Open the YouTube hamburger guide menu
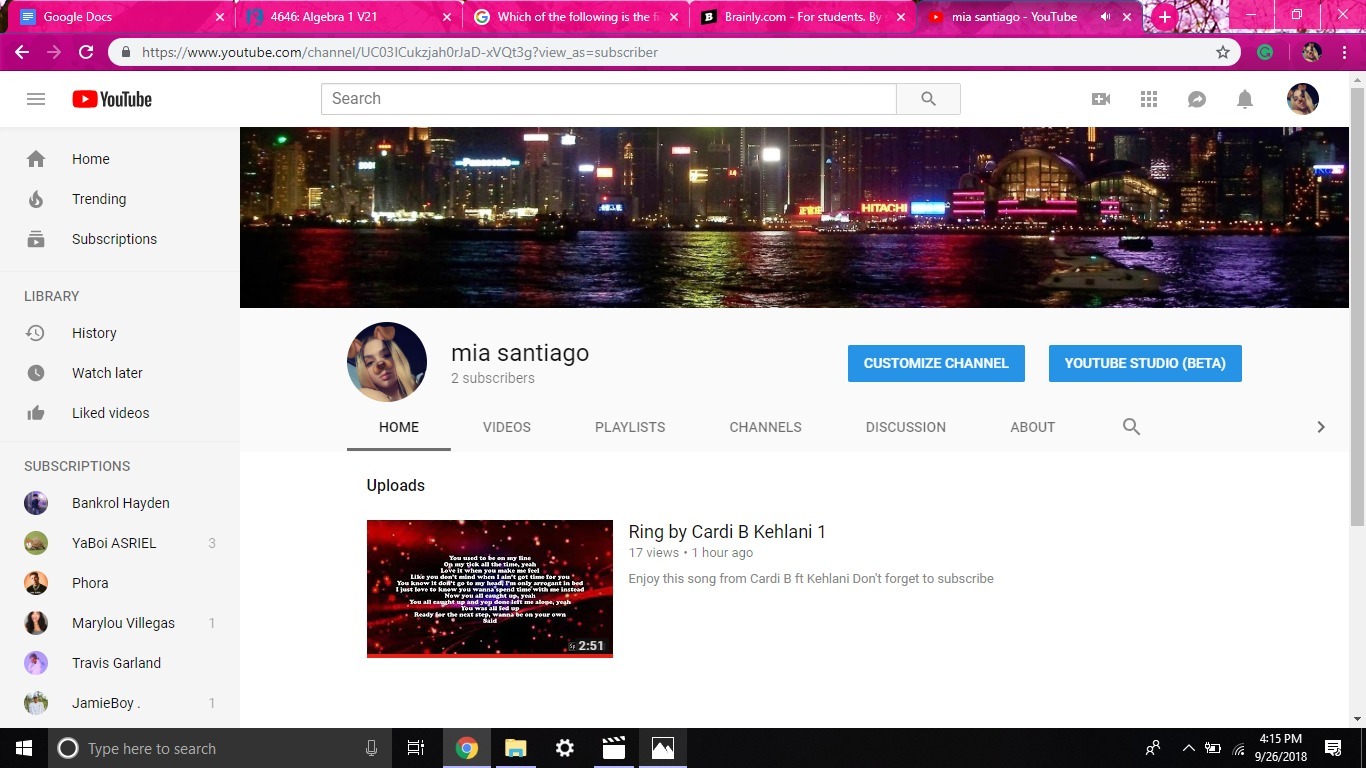Viewport: 1366px width, 768px height. (x=36, y=99)
